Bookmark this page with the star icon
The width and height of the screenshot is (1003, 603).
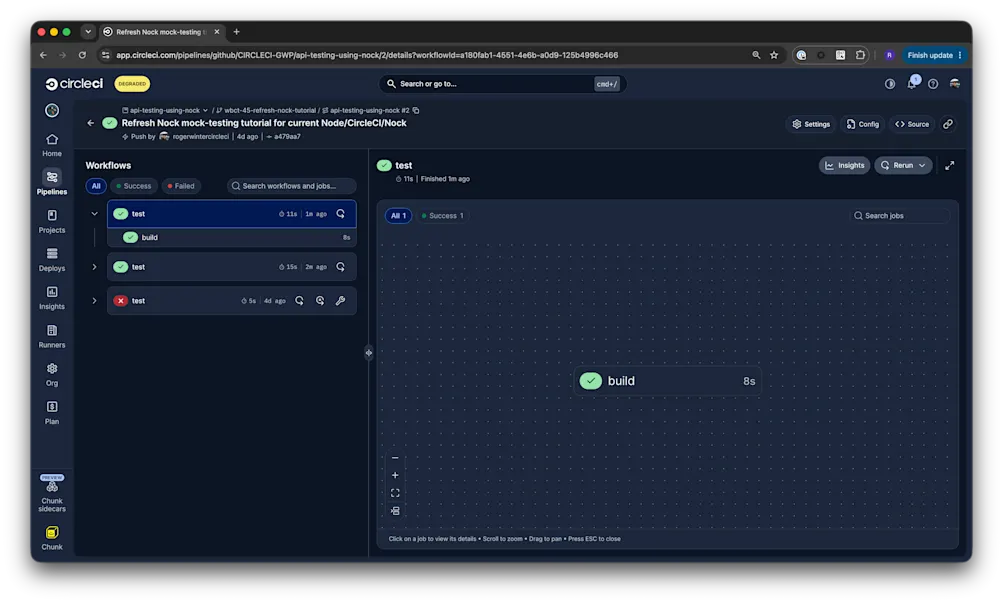[x=774, y=55]
